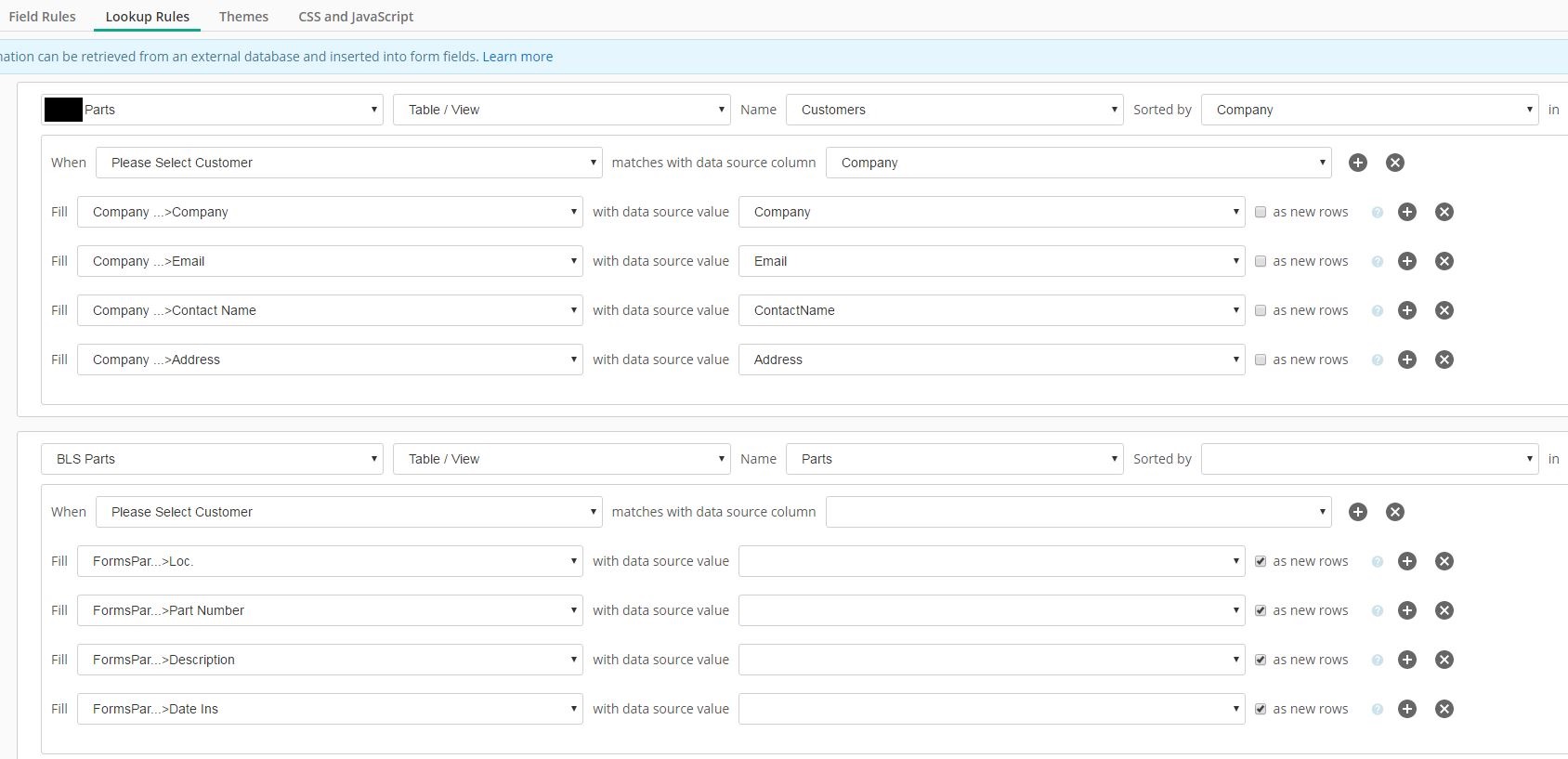Open the Themes tab

243,17
